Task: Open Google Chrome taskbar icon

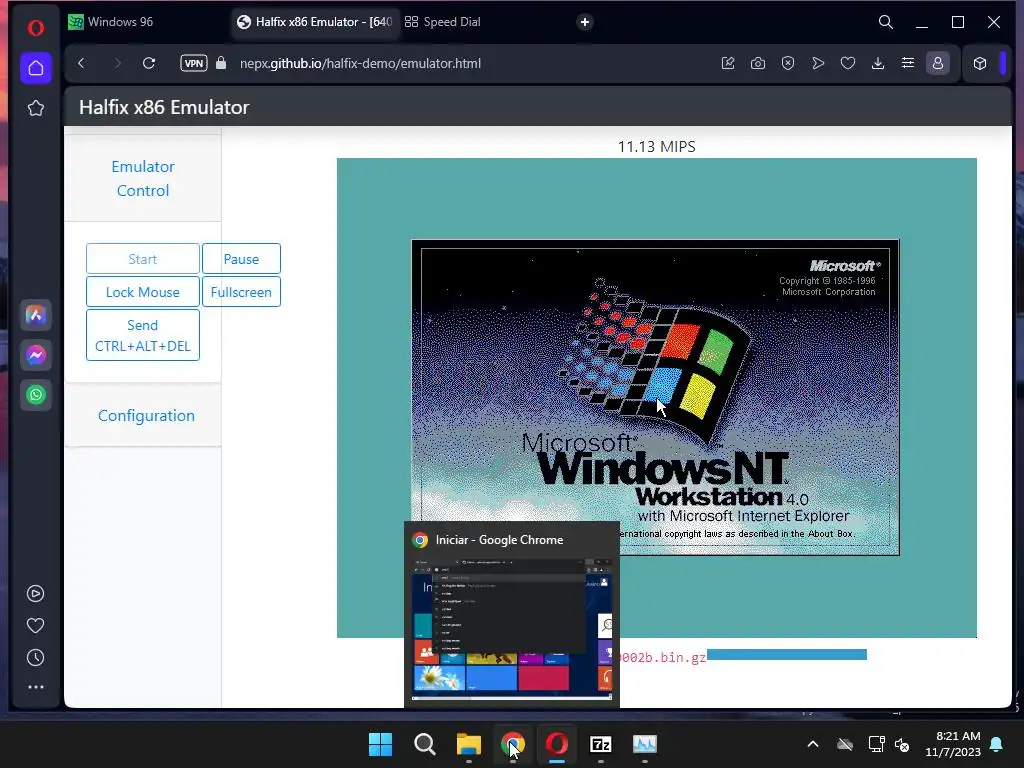Action: [513, 744]
